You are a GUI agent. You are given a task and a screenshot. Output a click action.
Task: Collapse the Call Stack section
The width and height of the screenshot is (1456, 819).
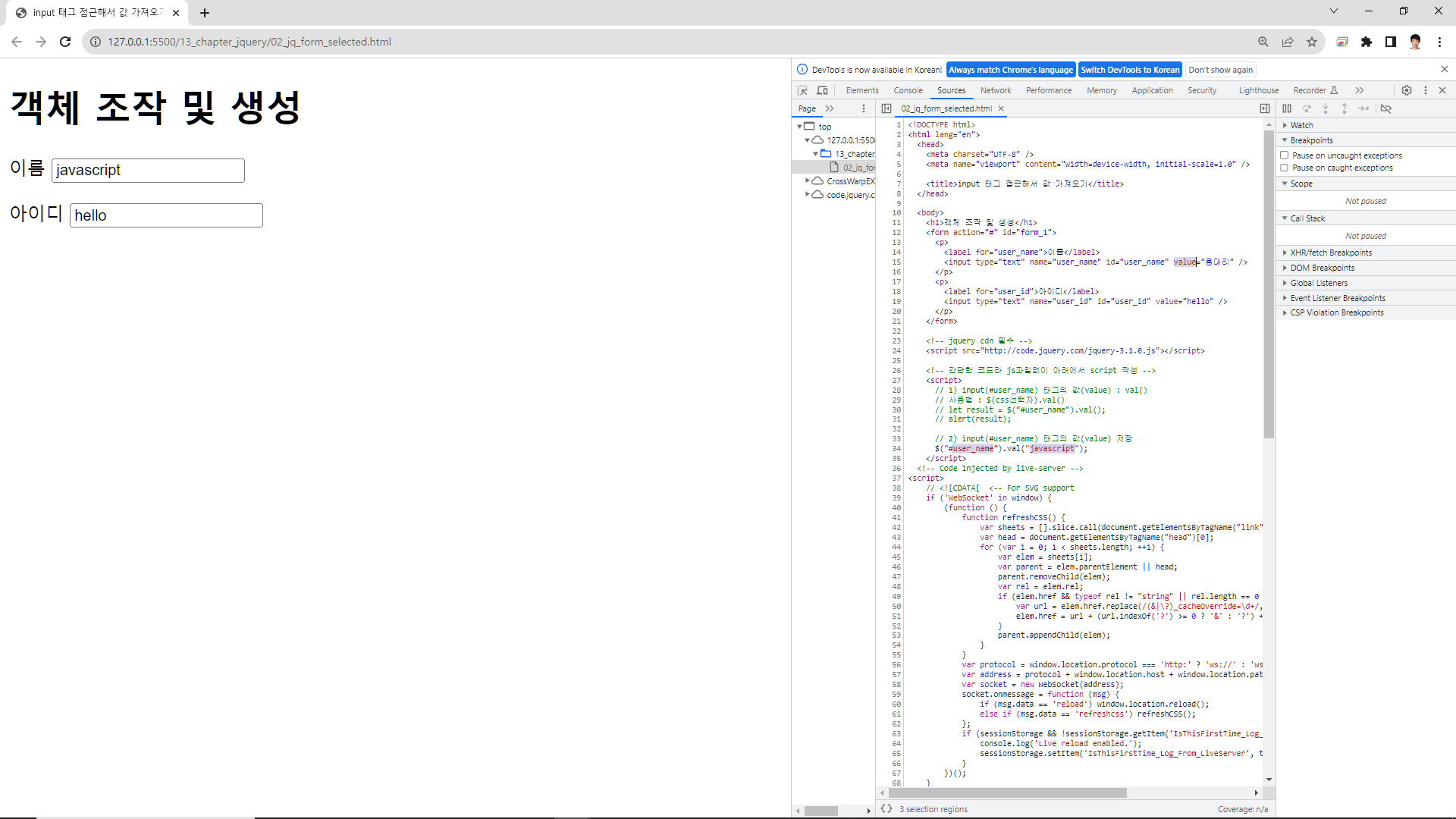coord(1307,218)
